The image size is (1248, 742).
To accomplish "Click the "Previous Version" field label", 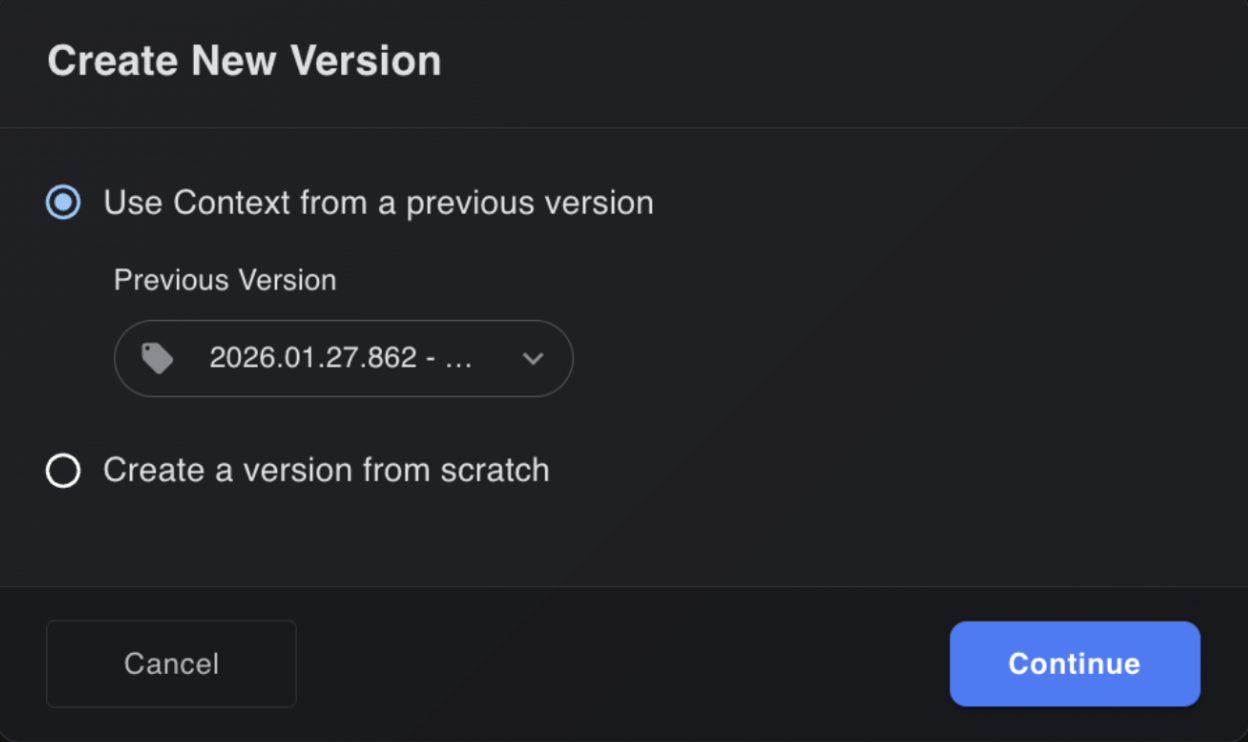I will (x=225, y=280).
